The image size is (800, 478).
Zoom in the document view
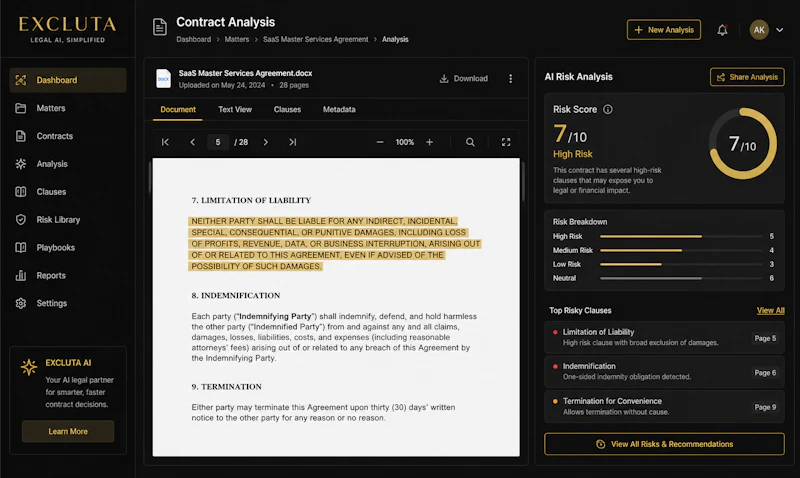pos(430,142)
